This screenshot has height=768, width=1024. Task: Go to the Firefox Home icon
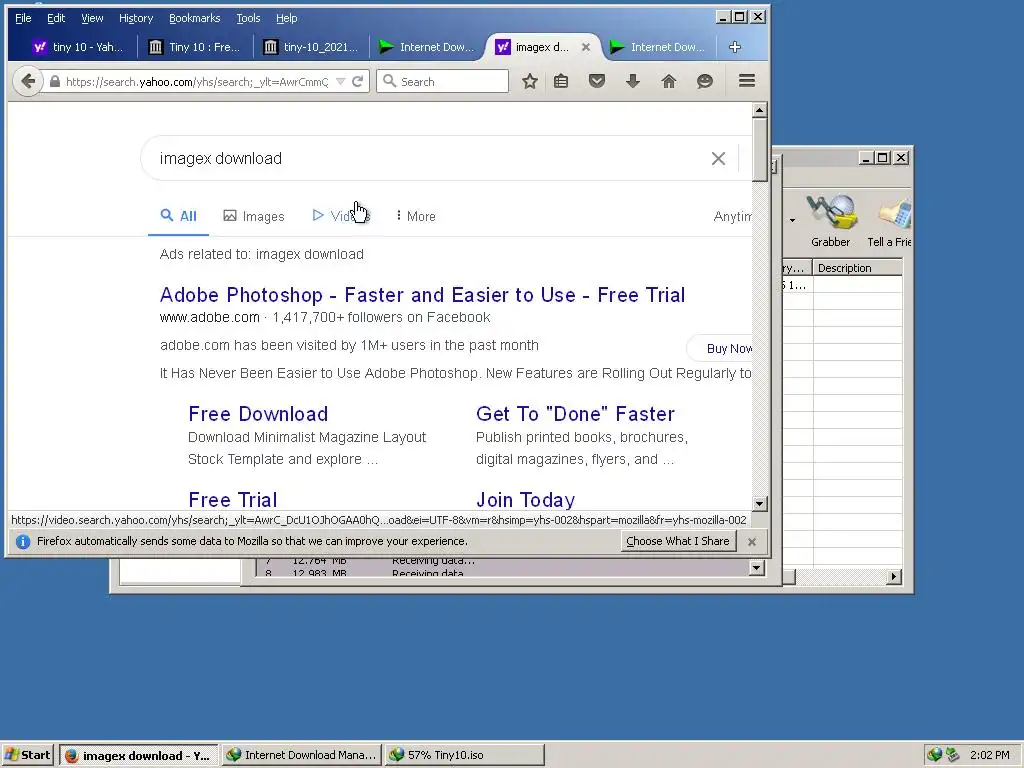(669, 82)
